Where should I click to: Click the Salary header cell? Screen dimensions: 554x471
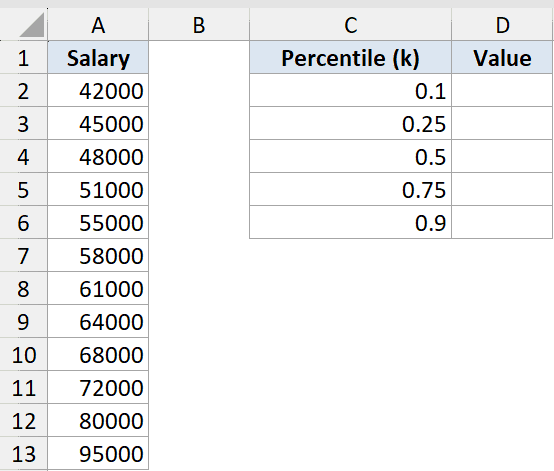[98, 58]
